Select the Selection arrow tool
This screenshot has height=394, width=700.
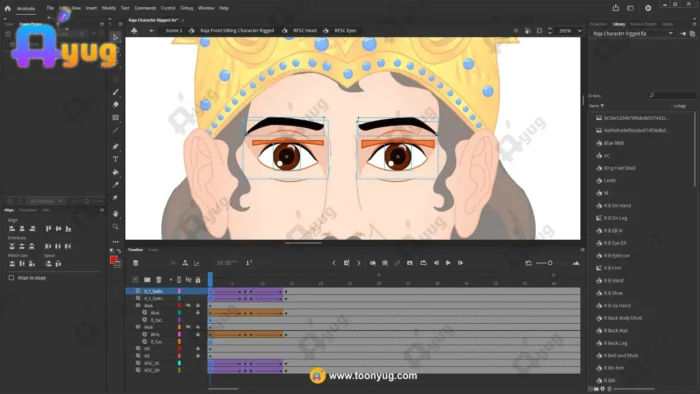[x=116, y=37]
